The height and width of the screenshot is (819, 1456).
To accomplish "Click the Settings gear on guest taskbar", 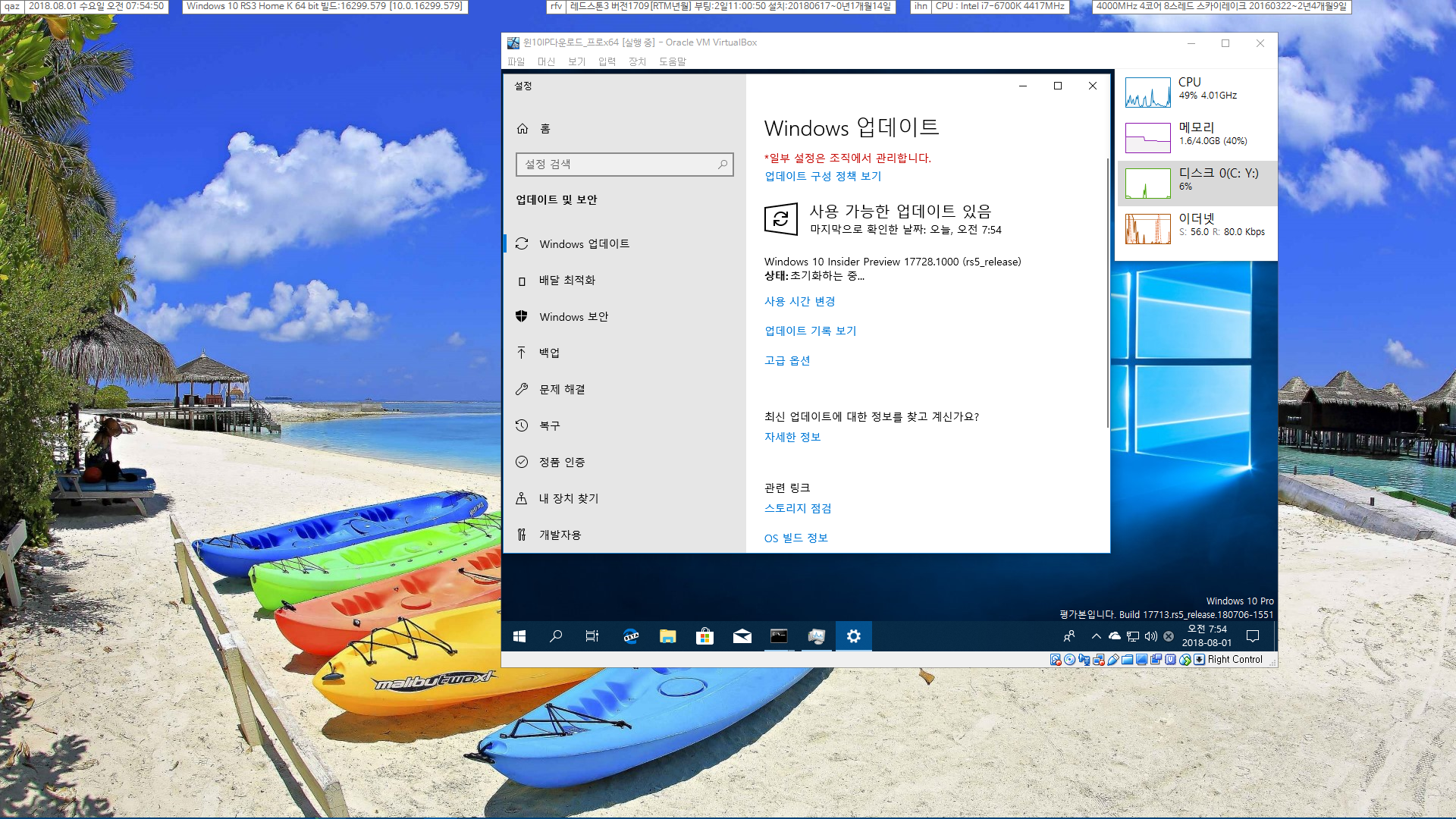I will pos(854,636).
